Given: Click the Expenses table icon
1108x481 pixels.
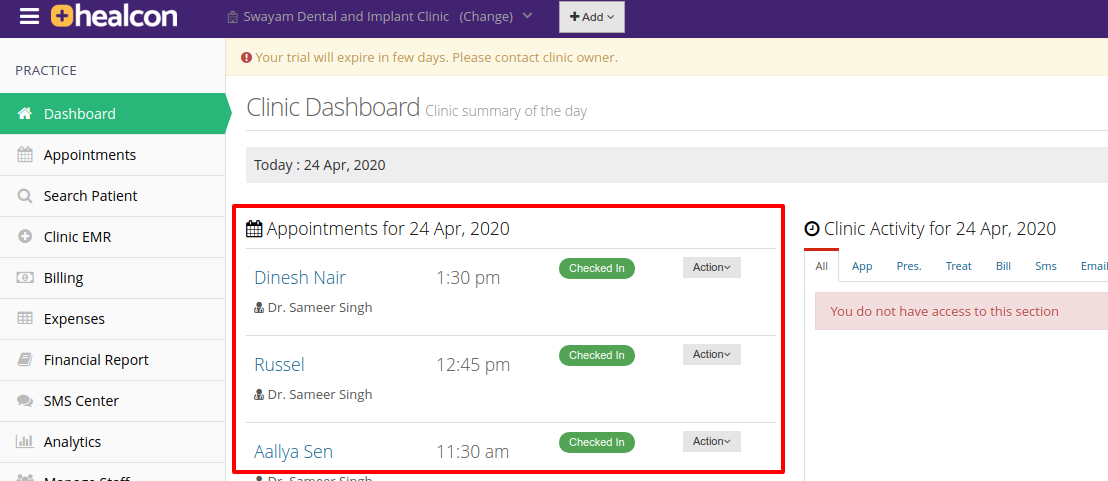Looking at the screenshot, I should click(25, 319).
